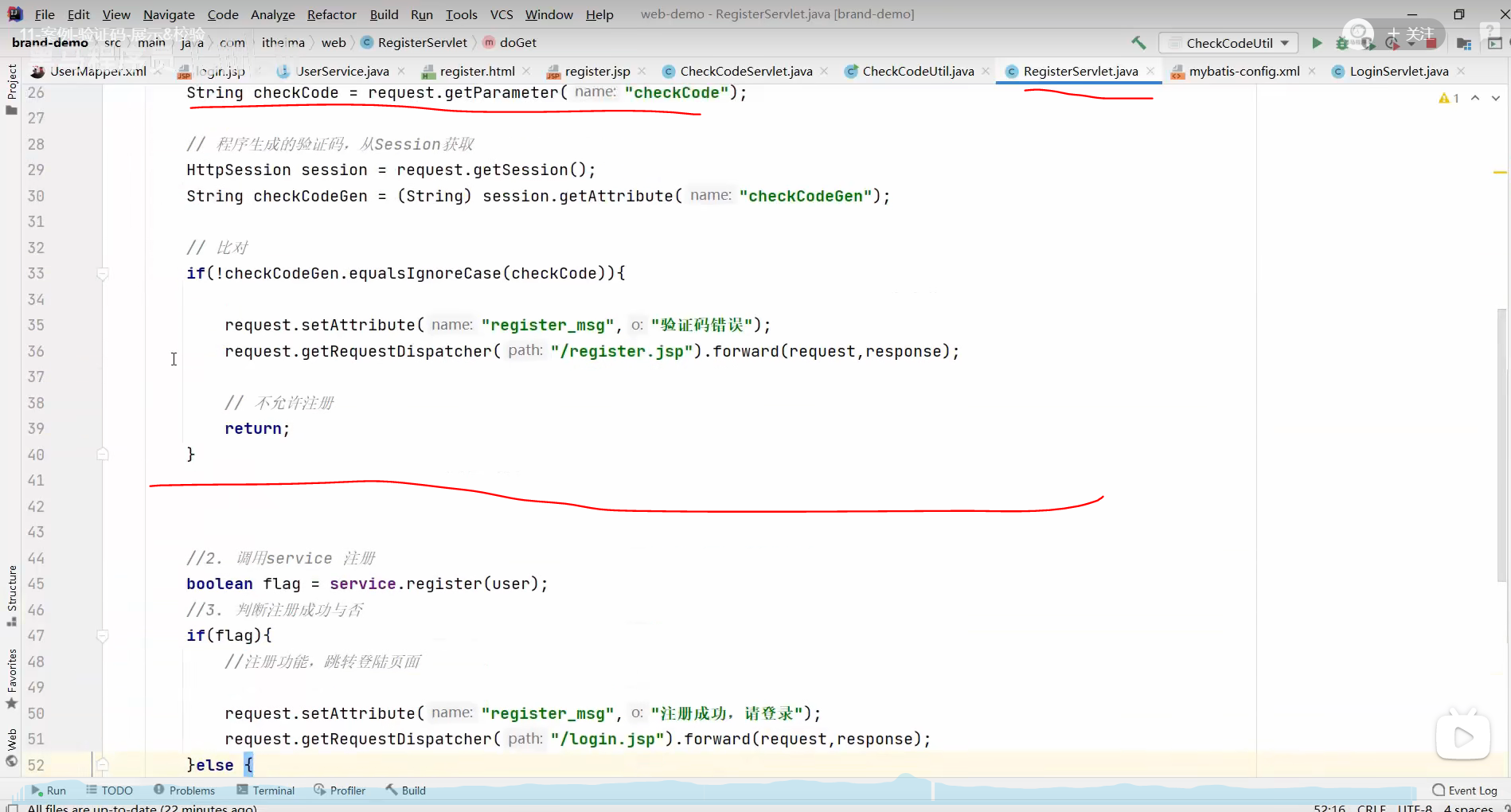
Task: Open the View menu
Action: click(116, 14)
